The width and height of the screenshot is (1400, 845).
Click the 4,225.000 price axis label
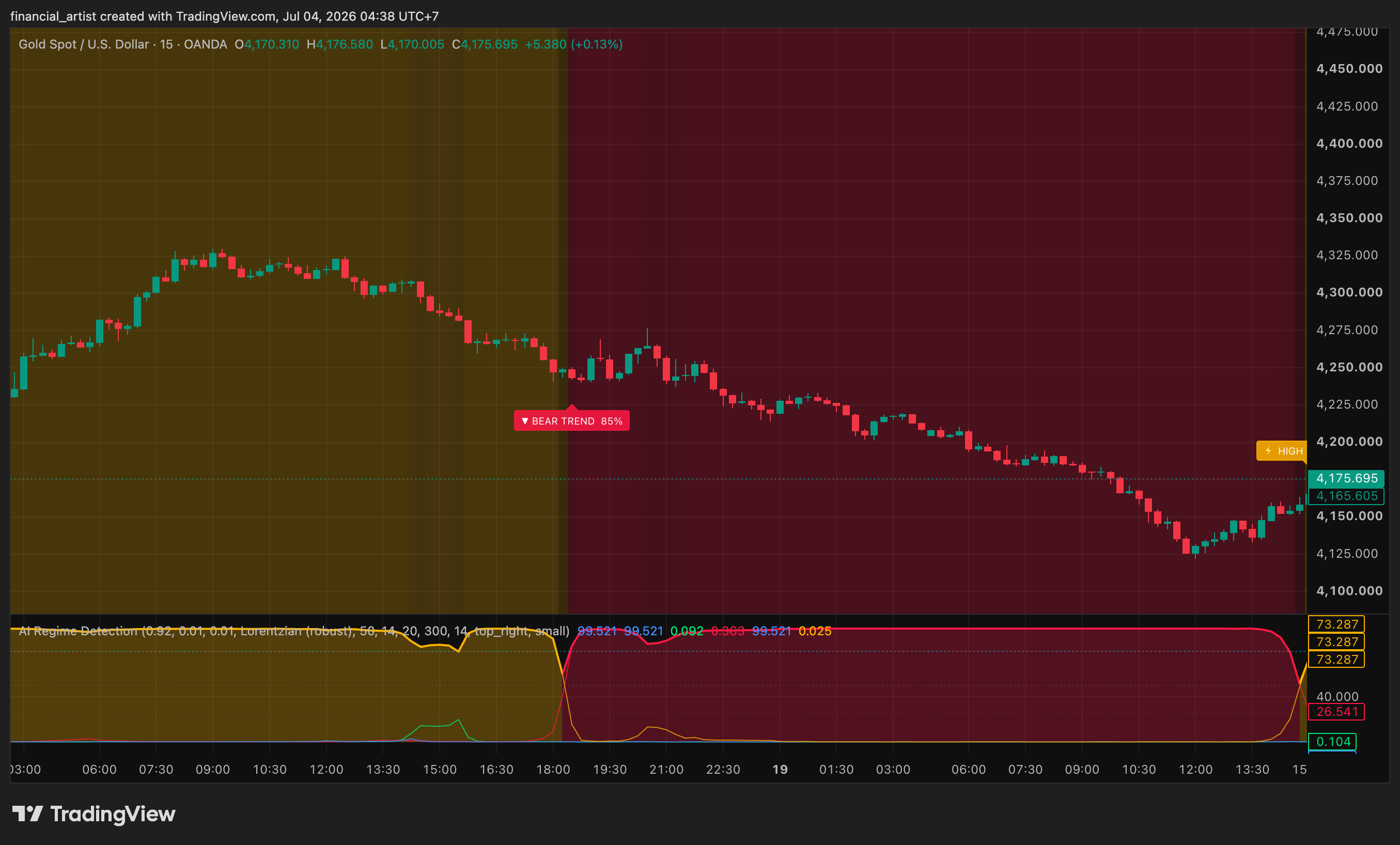(1347, 404)
